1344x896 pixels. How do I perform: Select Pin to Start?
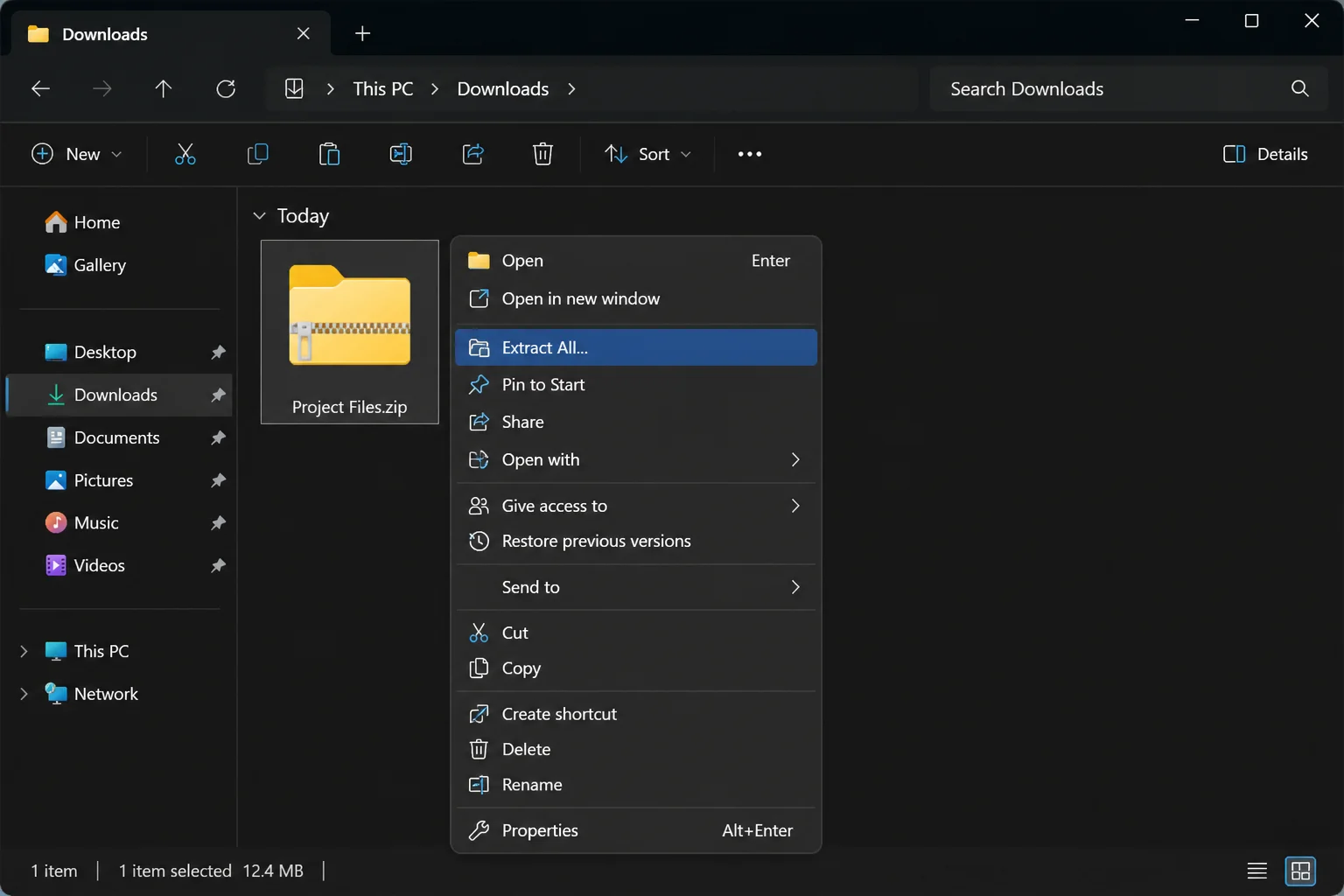[636, 385]
